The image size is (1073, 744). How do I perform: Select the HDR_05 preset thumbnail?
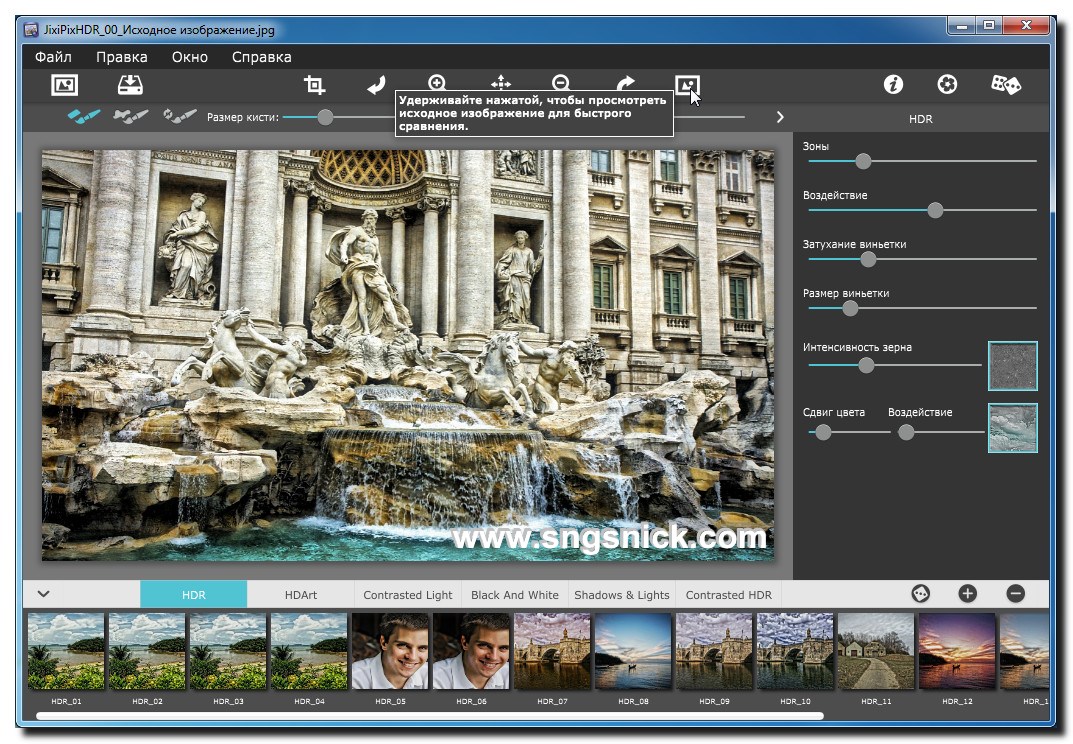(x=390, y=651)
